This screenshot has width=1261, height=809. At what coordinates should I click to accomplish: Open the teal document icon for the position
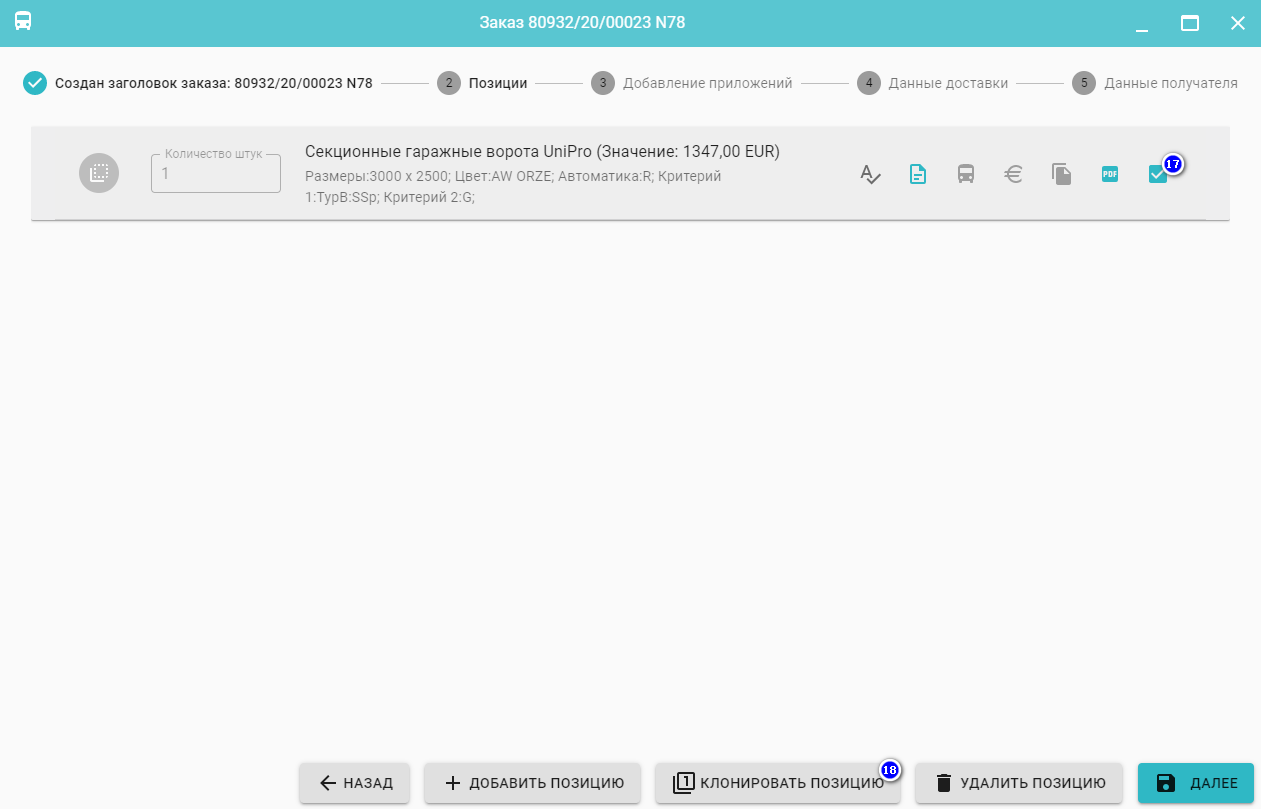917,174
